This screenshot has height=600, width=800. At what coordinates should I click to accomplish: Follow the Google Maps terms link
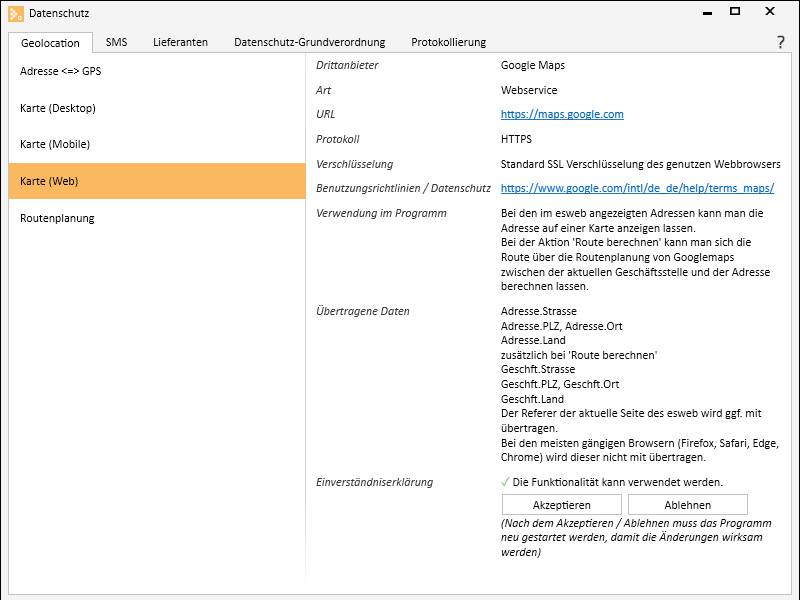tap(637, 188)
